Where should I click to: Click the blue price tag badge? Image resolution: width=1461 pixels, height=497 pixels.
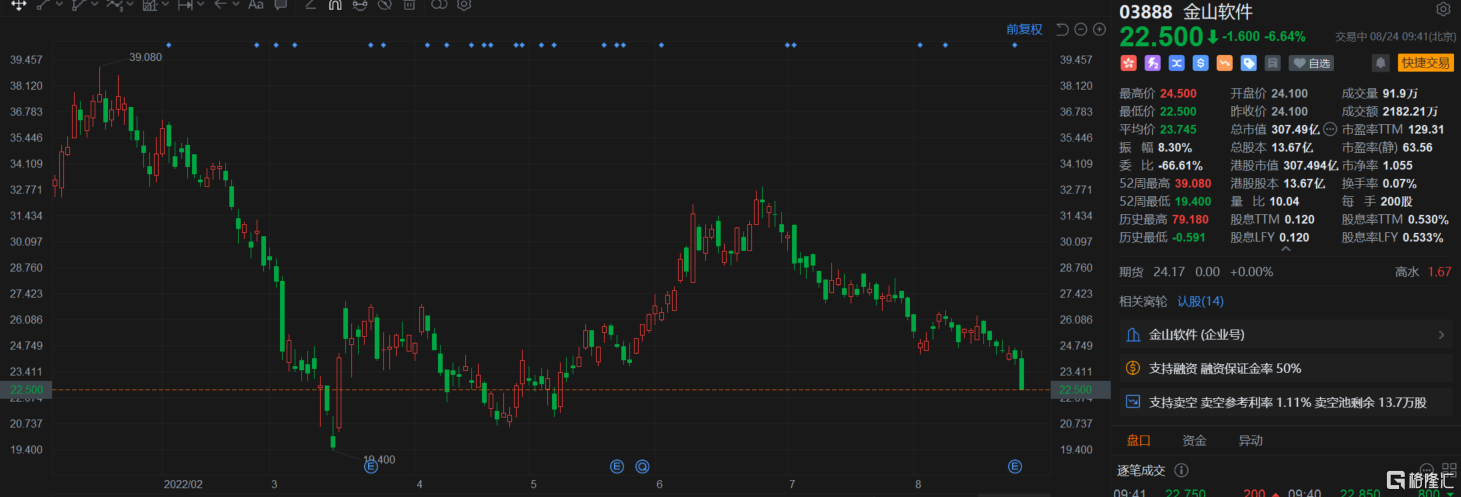1248,63
